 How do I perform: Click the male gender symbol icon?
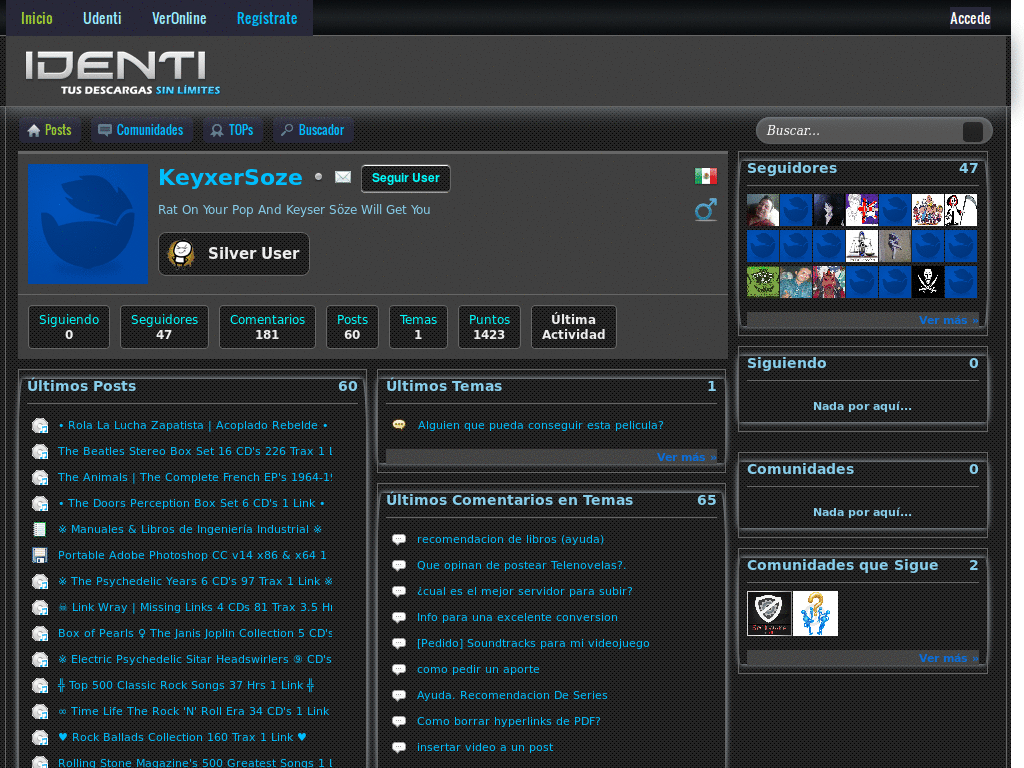coord(706,210)
